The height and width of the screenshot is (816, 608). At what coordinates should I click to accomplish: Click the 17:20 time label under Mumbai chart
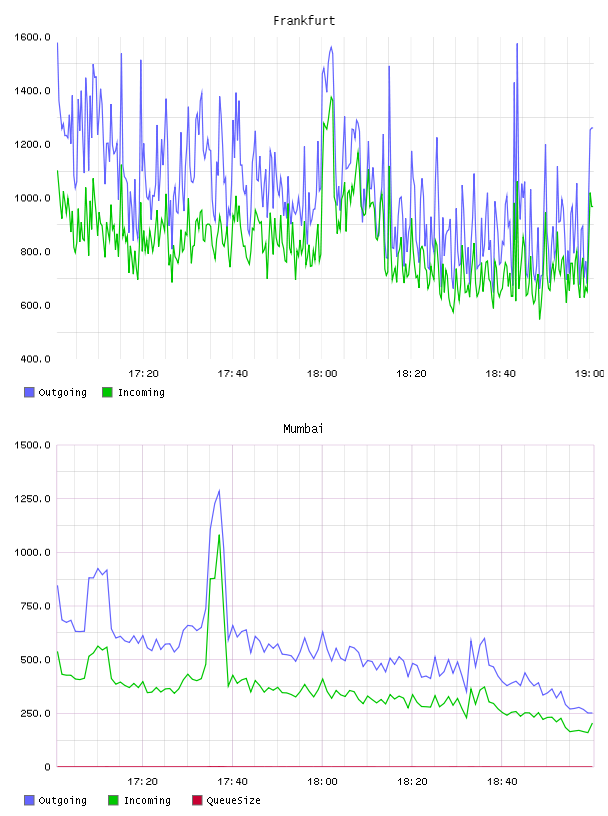[x=143, y=782]
